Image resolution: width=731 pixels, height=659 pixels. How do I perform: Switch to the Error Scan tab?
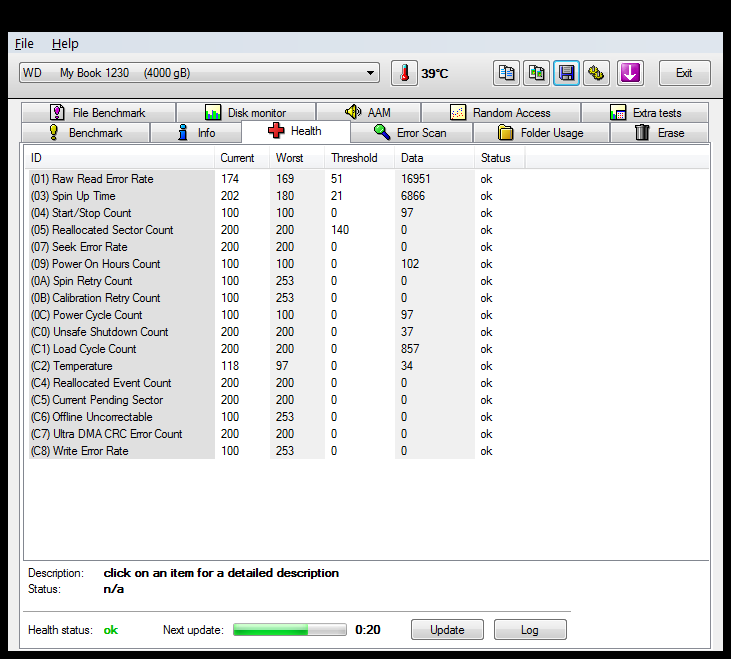tap(411, 133)
